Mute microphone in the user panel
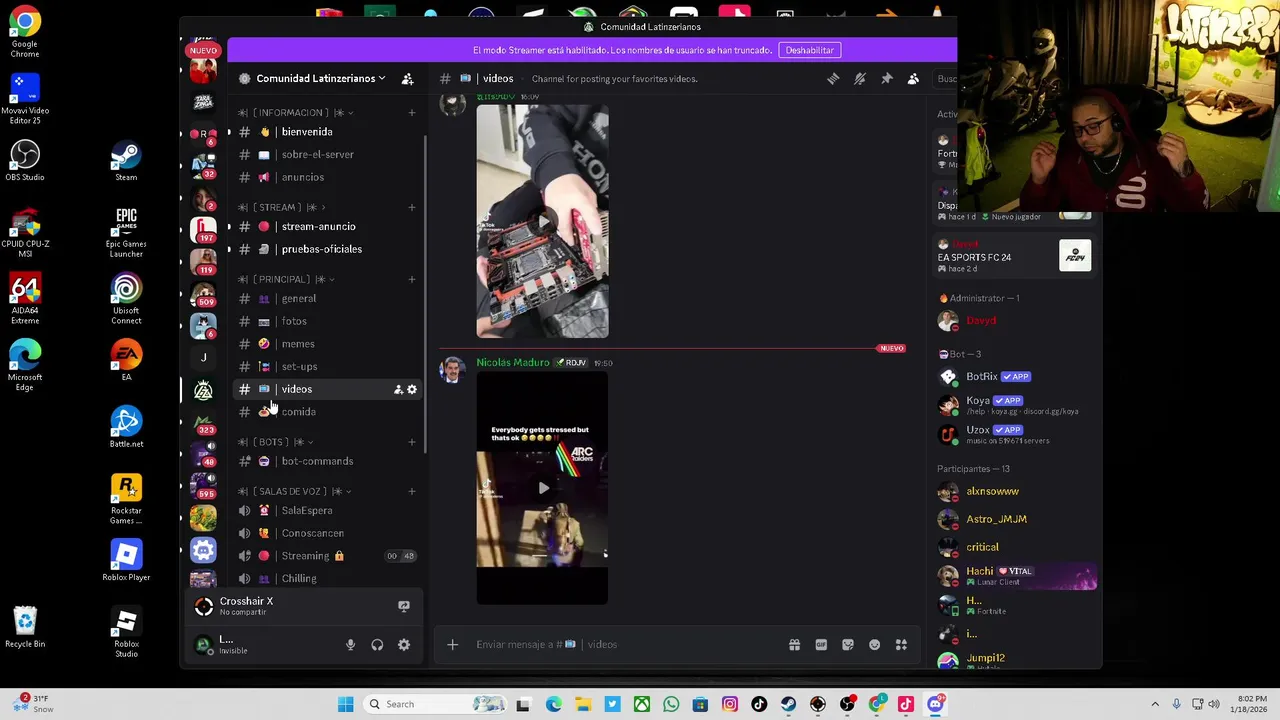1280x720 pixels. 350,645
